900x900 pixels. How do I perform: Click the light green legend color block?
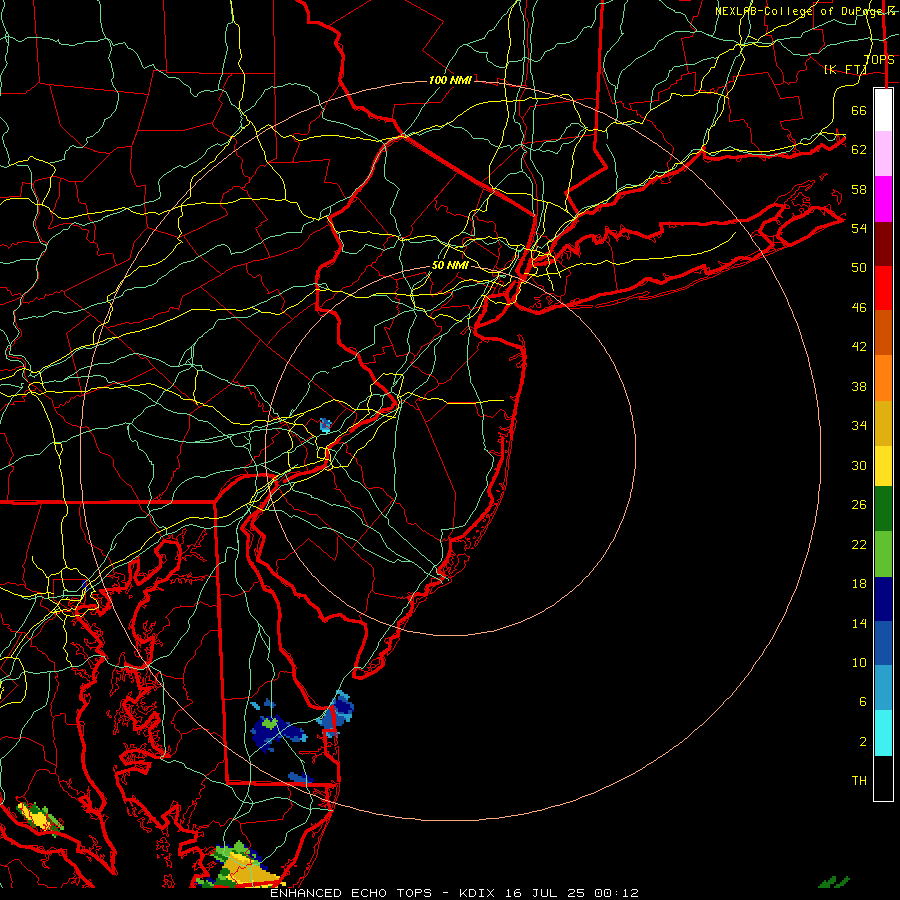click(883, 554)
